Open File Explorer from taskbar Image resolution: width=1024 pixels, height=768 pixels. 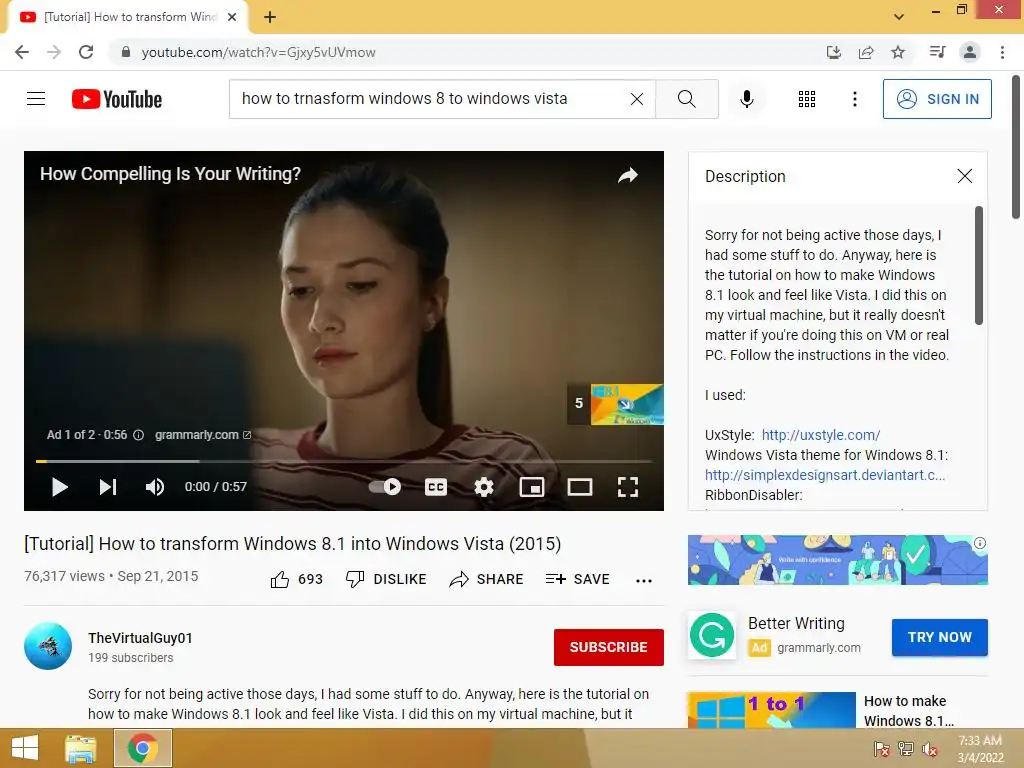click(x=81, y=748)
